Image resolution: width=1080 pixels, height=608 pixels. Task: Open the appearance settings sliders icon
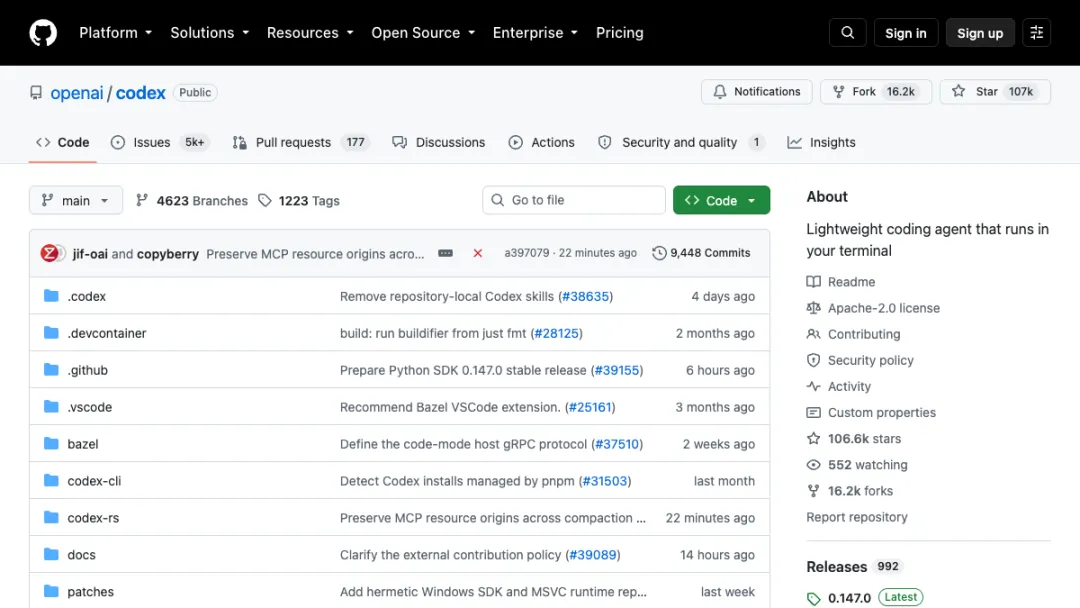(1036, 32)
